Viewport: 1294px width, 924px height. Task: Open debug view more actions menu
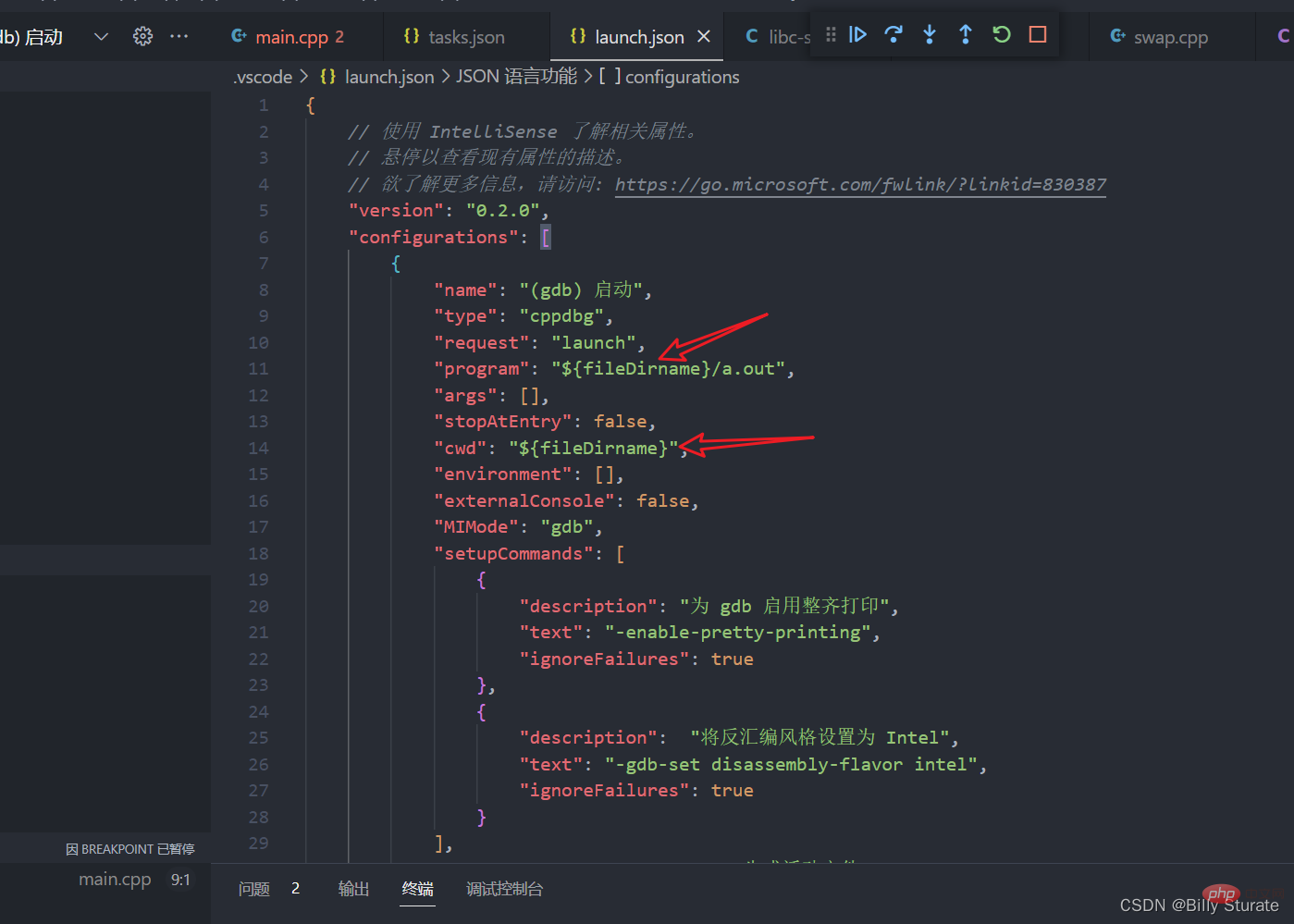[x=179, y=36]
